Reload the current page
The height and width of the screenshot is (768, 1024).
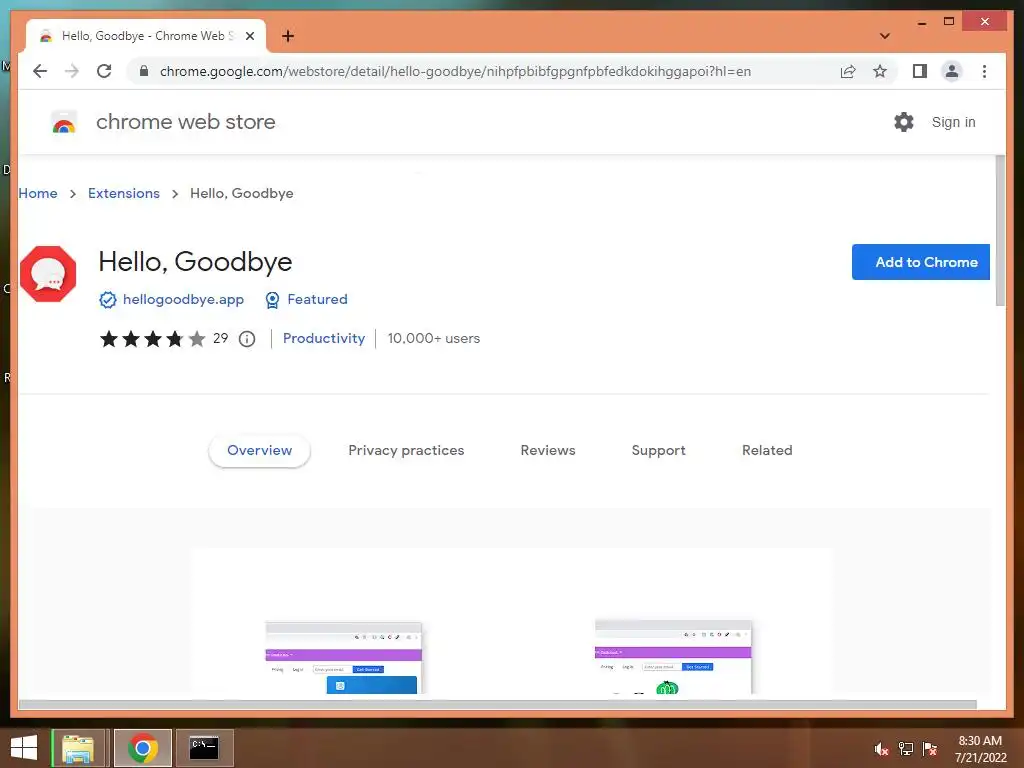tap(104, 71)
